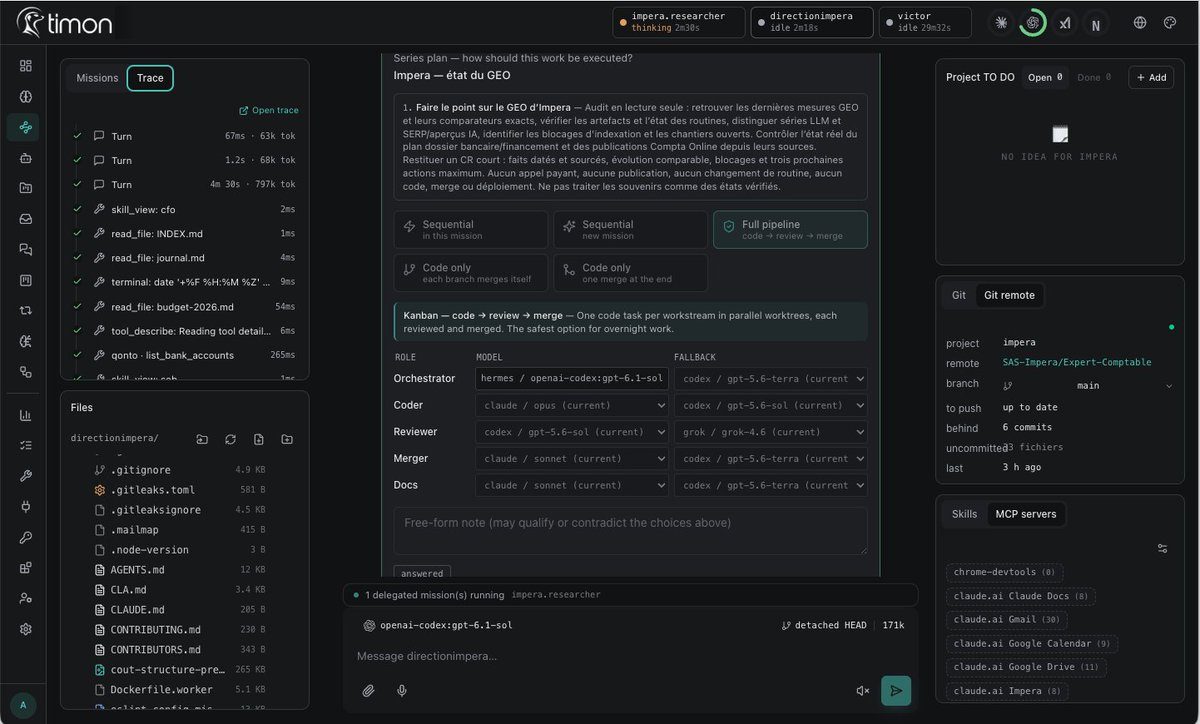
Task: Switch to the MCP servers tab
Action: pos(1026,514)
